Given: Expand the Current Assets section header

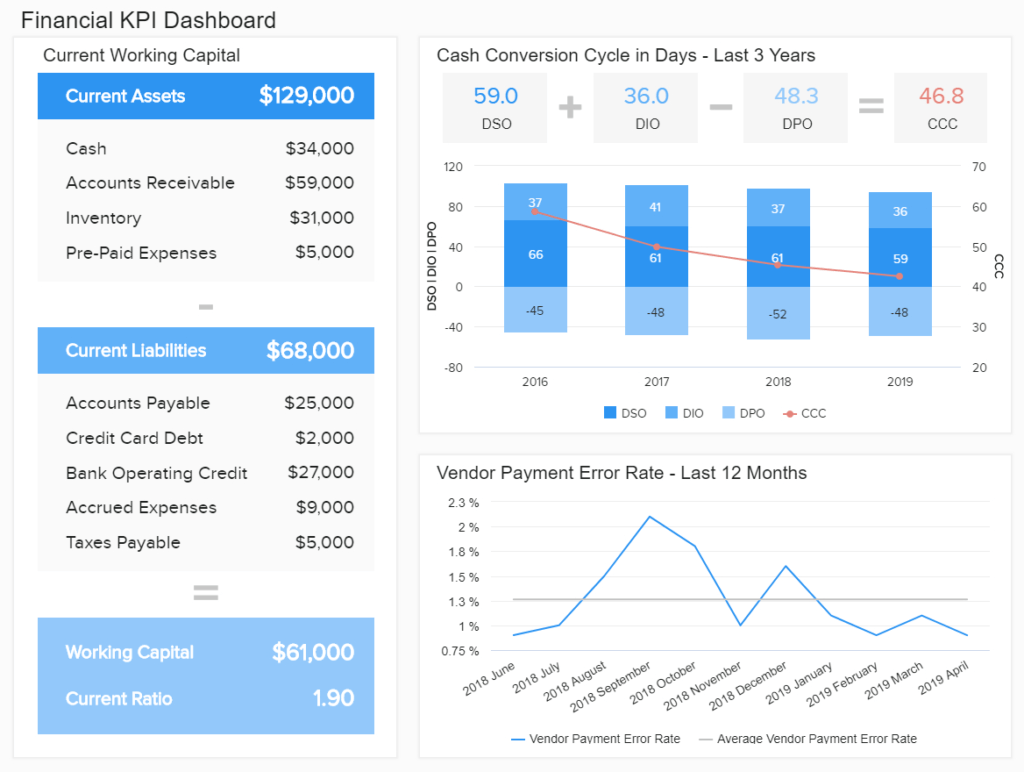Looking at the screenshot, I should tap(205, 96).
